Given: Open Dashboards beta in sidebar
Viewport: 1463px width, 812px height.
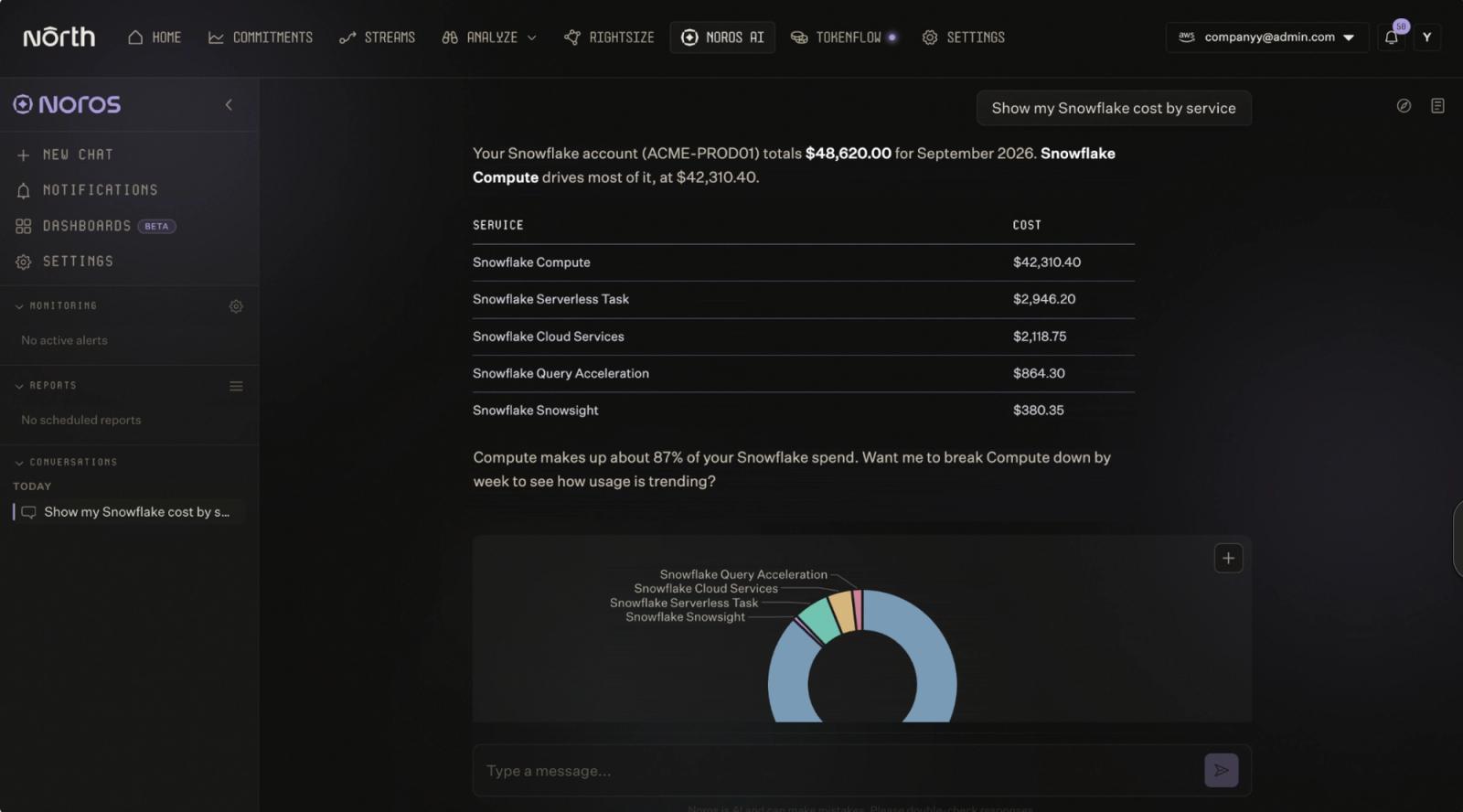Looking at the screenshot, I should [95, 226].
